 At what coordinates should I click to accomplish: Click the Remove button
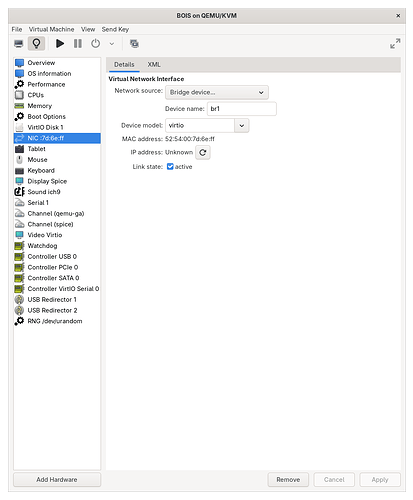[288, 480]
